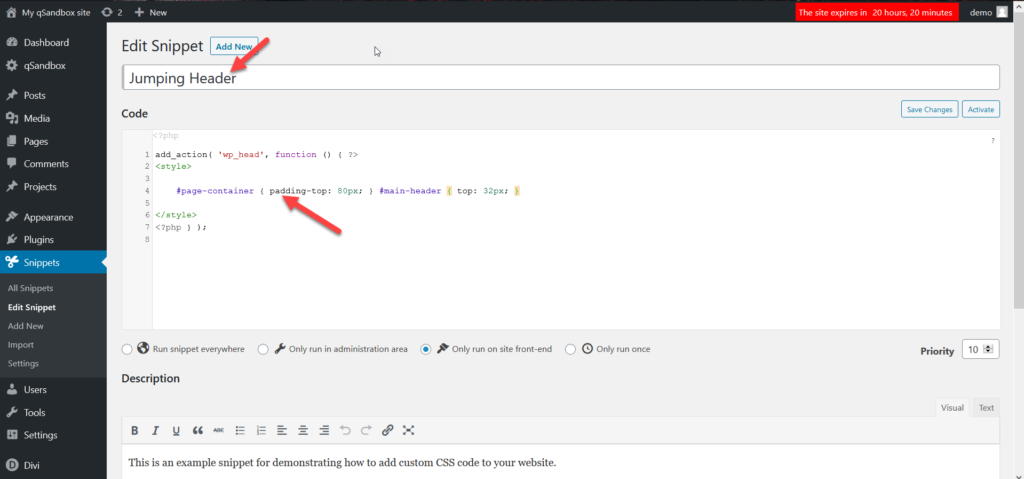1024x479 pixels.
Task: Toggle italic in the description editor
Action: point(155,430)
